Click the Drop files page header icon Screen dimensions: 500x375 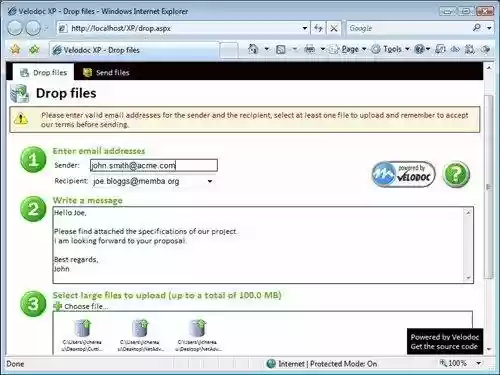(x=20, y=93)
